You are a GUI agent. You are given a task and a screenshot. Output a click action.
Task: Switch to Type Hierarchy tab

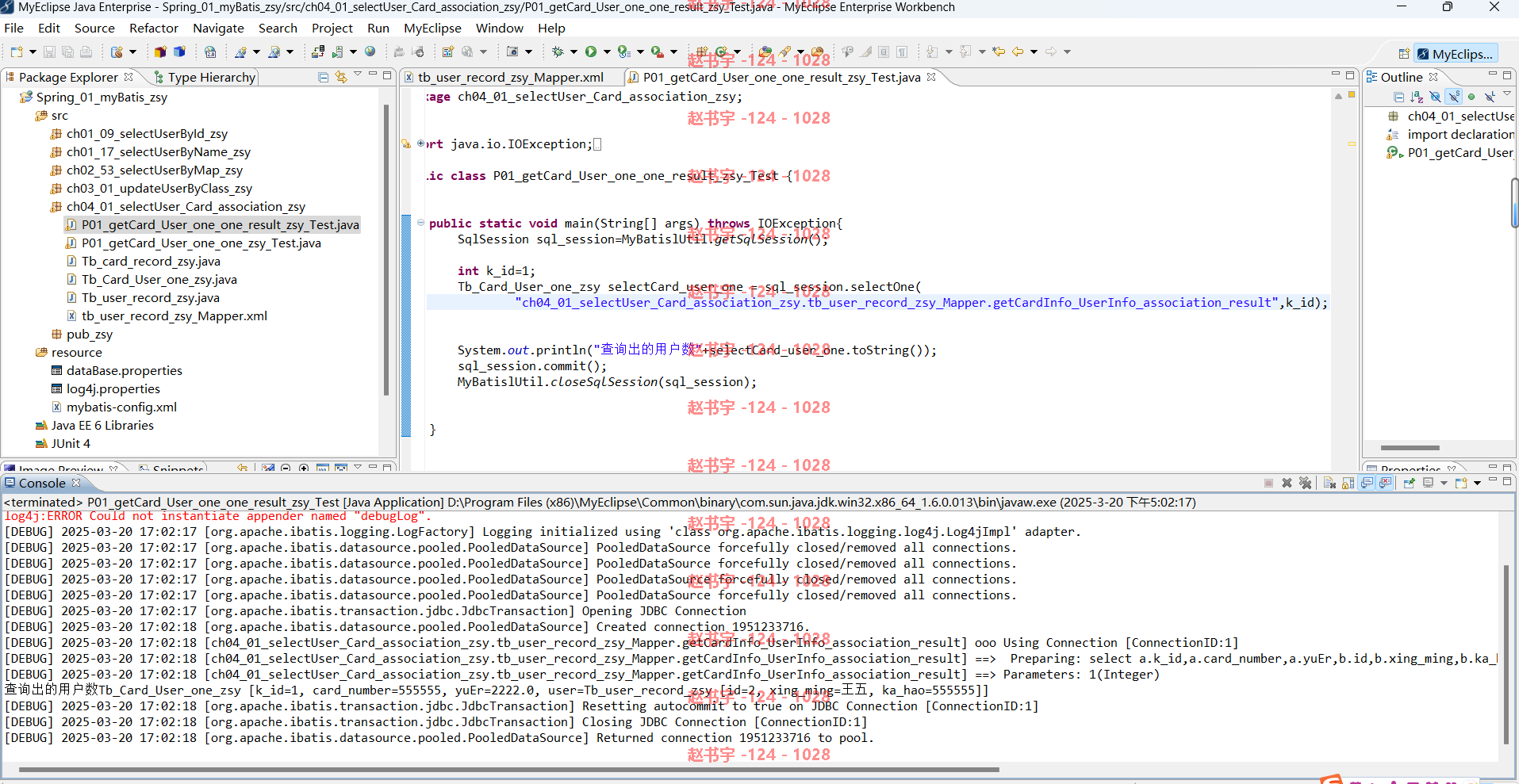[205, 77]
